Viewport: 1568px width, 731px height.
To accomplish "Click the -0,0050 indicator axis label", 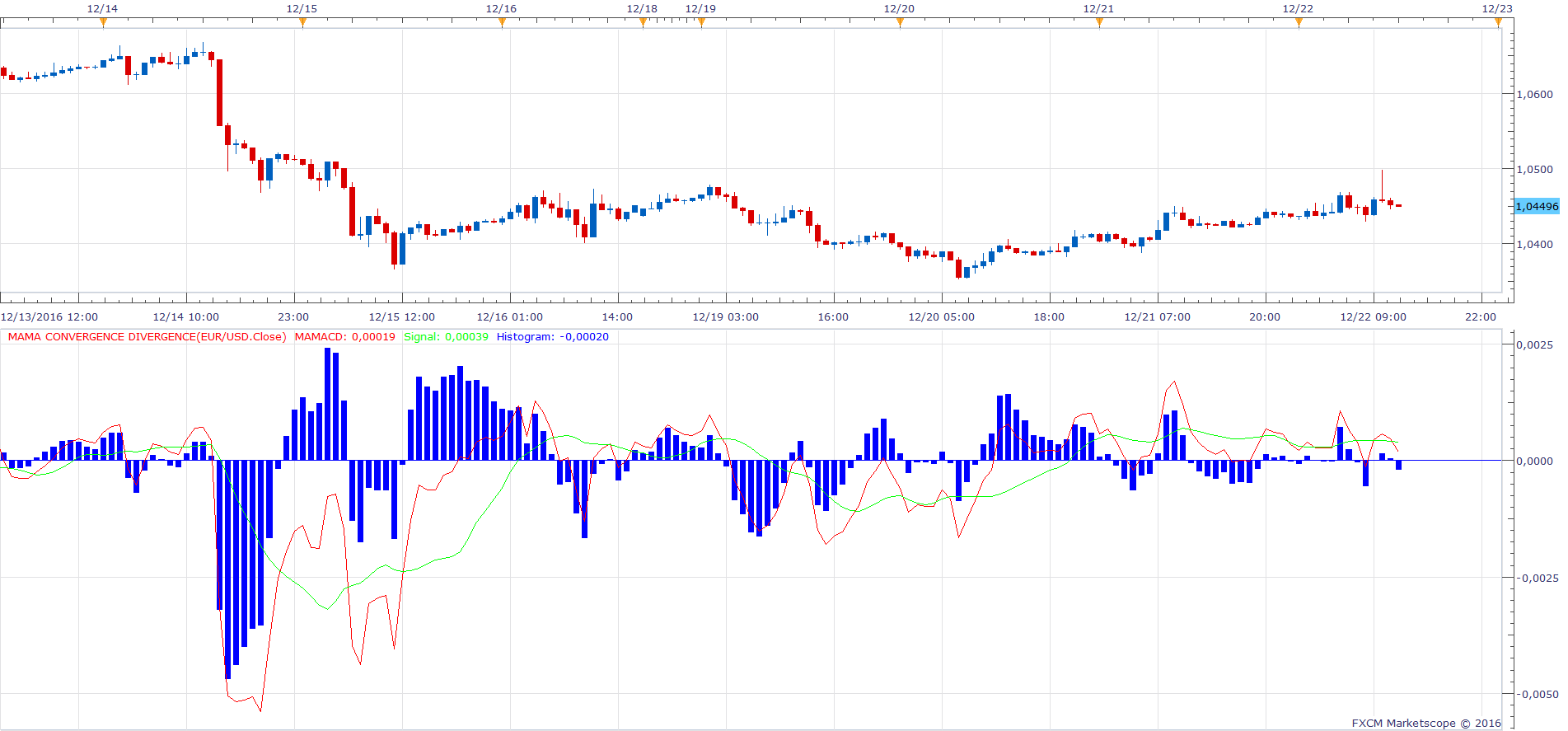I will [x=1537, y=695].
